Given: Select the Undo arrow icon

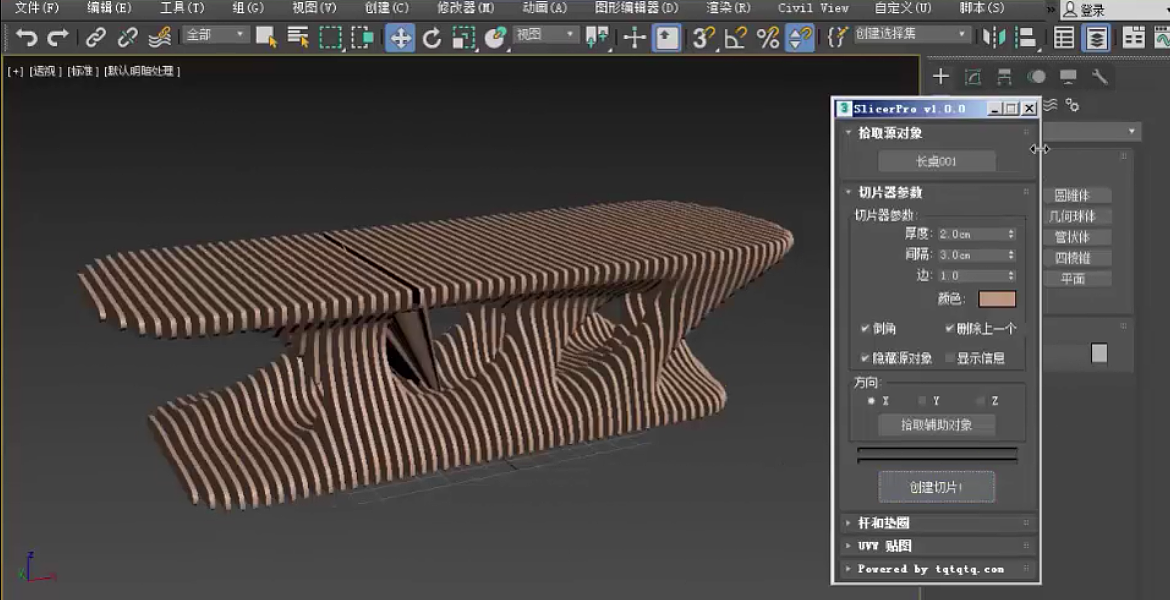Looking at the screenshot, I should tap(27, 38).
